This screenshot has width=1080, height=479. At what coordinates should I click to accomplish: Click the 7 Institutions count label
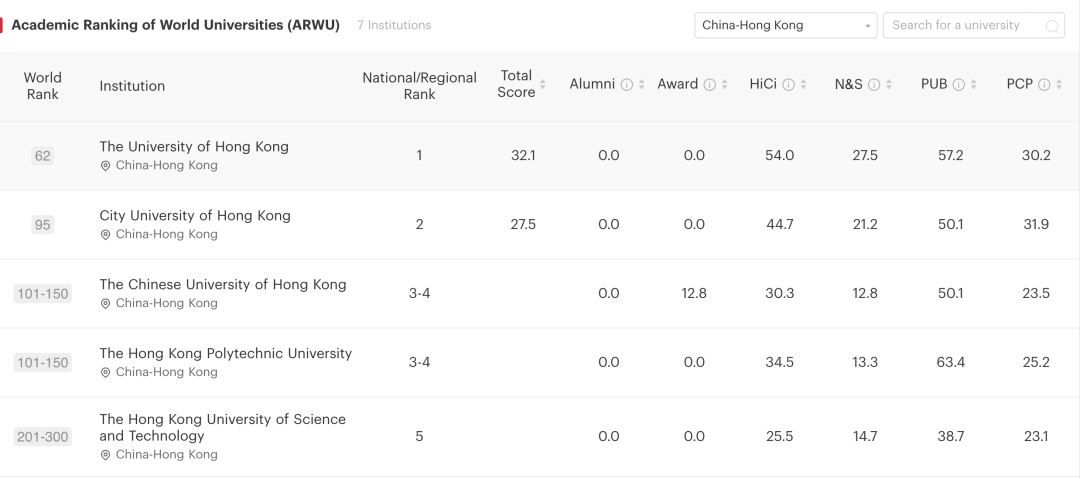pos(394,26)
